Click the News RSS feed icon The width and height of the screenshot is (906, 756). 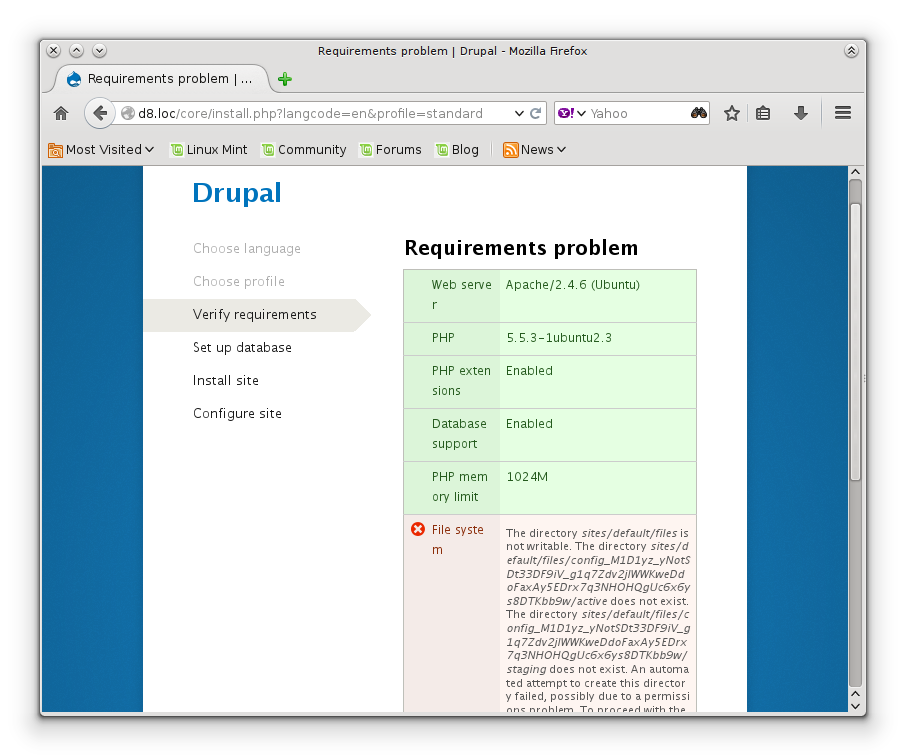(x=510, y=150)
